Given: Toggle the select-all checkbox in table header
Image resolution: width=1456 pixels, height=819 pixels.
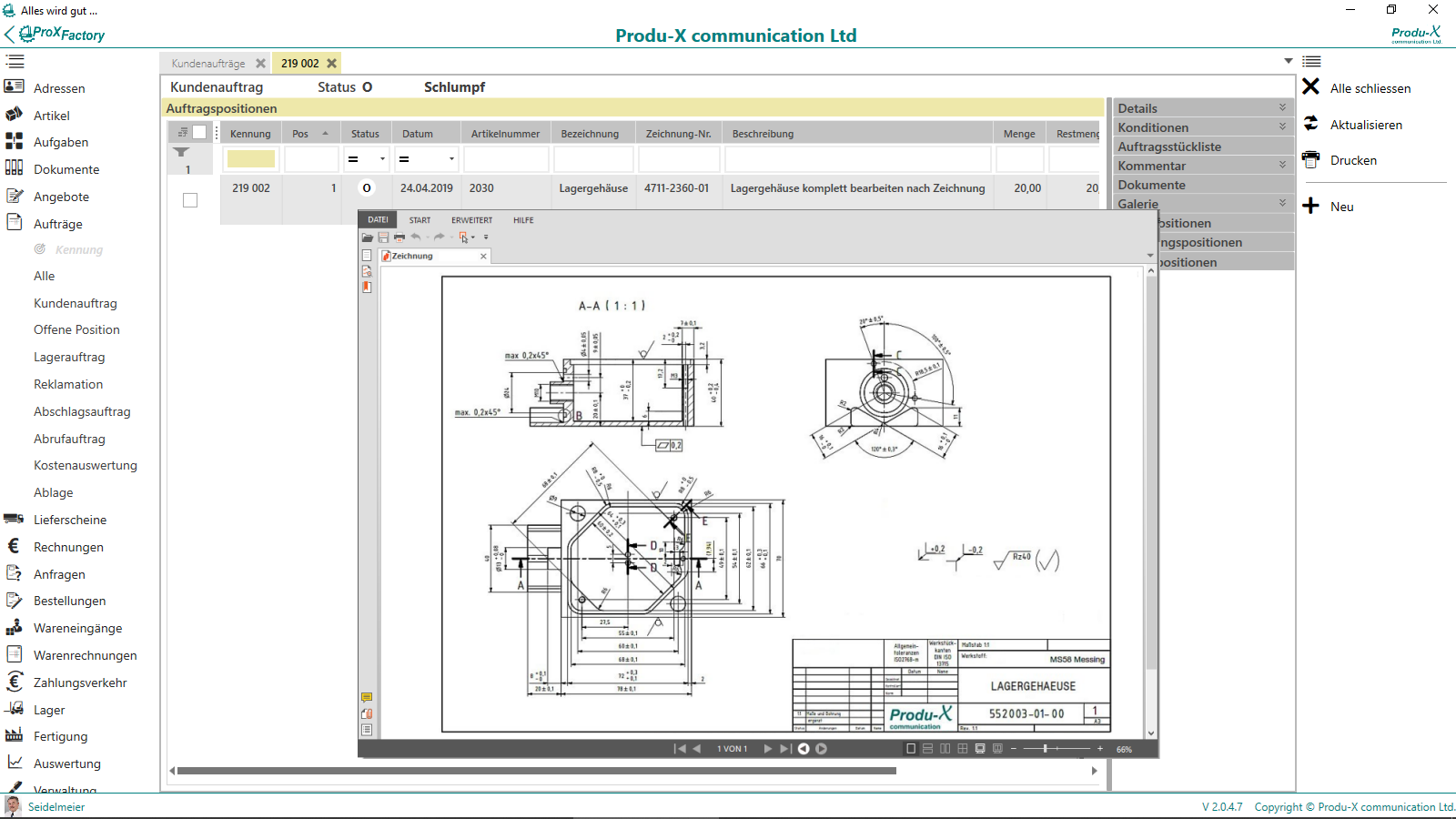Looking at the screenshot, I should click(x=199, y=133).
